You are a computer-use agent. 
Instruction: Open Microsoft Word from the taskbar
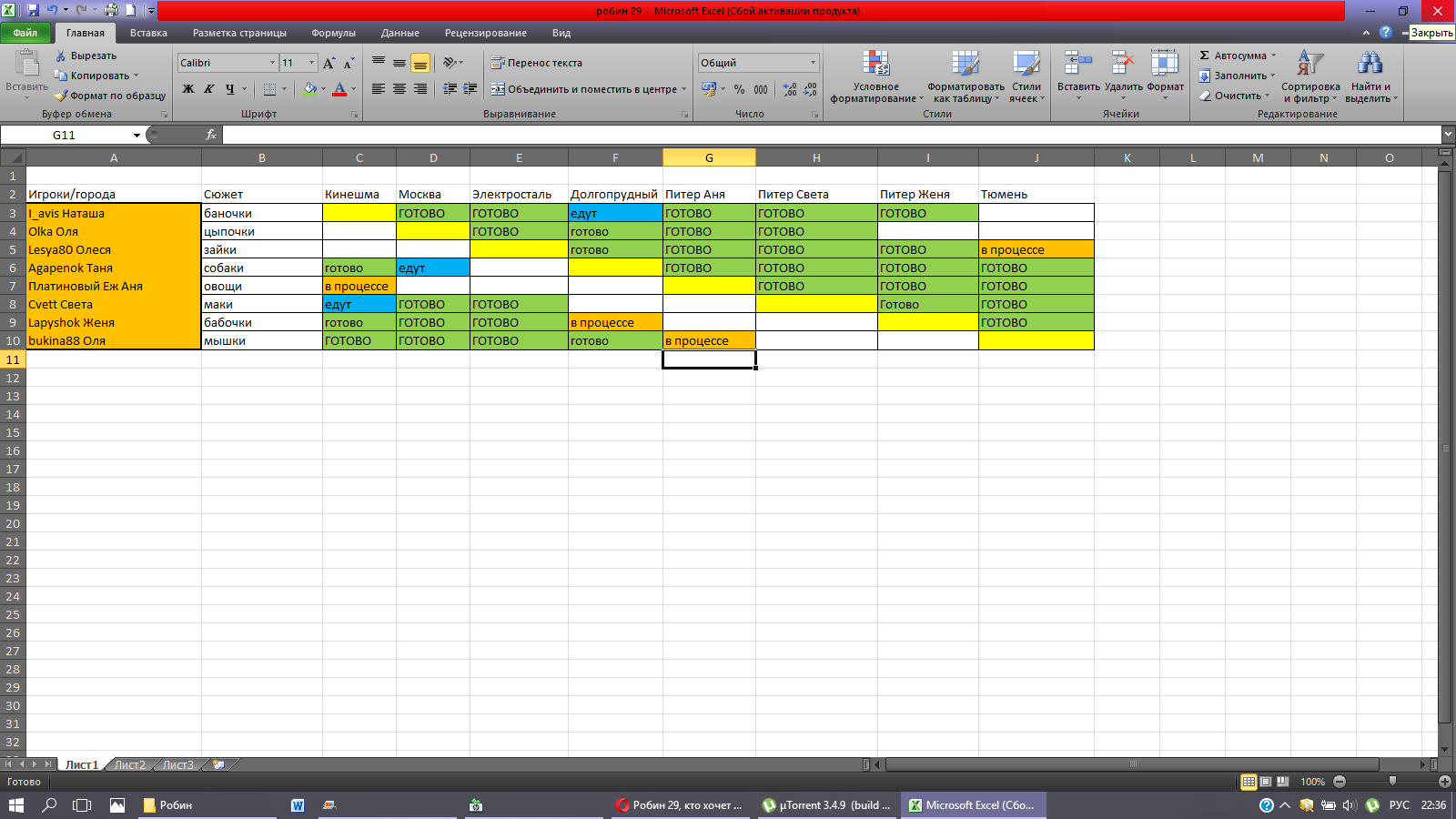[298, 805]
